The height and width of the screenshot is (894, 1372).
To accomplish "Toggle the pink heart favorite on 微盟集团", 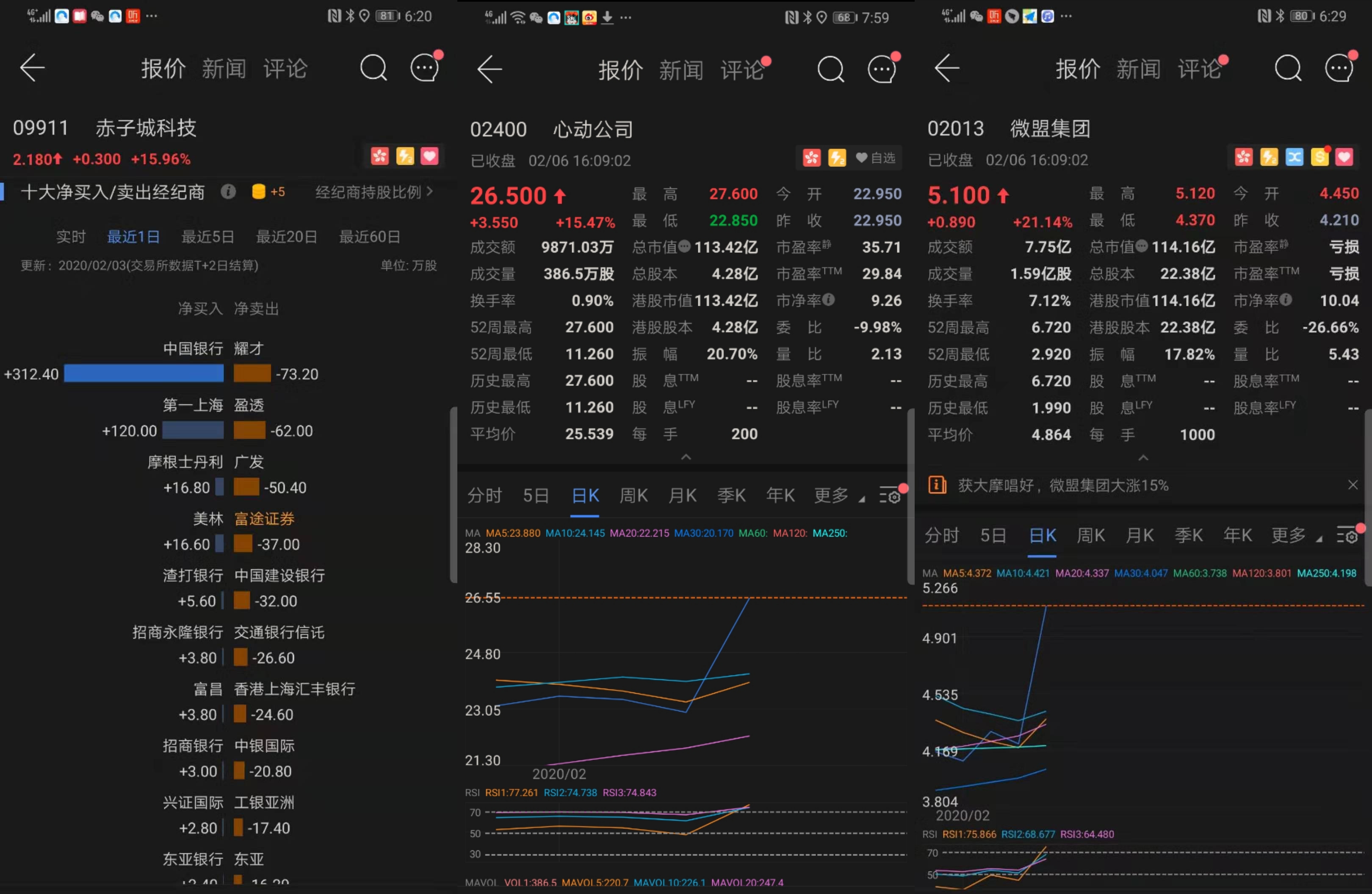I will click(x=1344, y=157).
